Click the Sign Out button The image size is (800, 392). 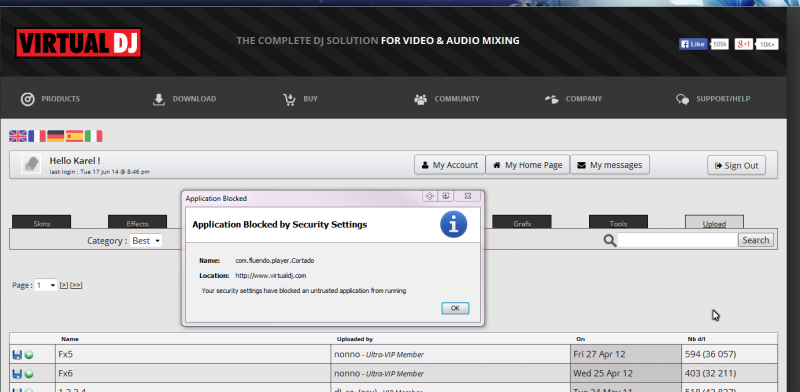point(736,165)
